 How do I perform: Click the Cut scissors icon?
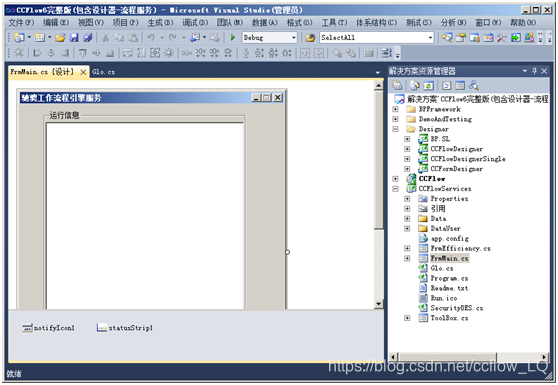pos(105,37)
